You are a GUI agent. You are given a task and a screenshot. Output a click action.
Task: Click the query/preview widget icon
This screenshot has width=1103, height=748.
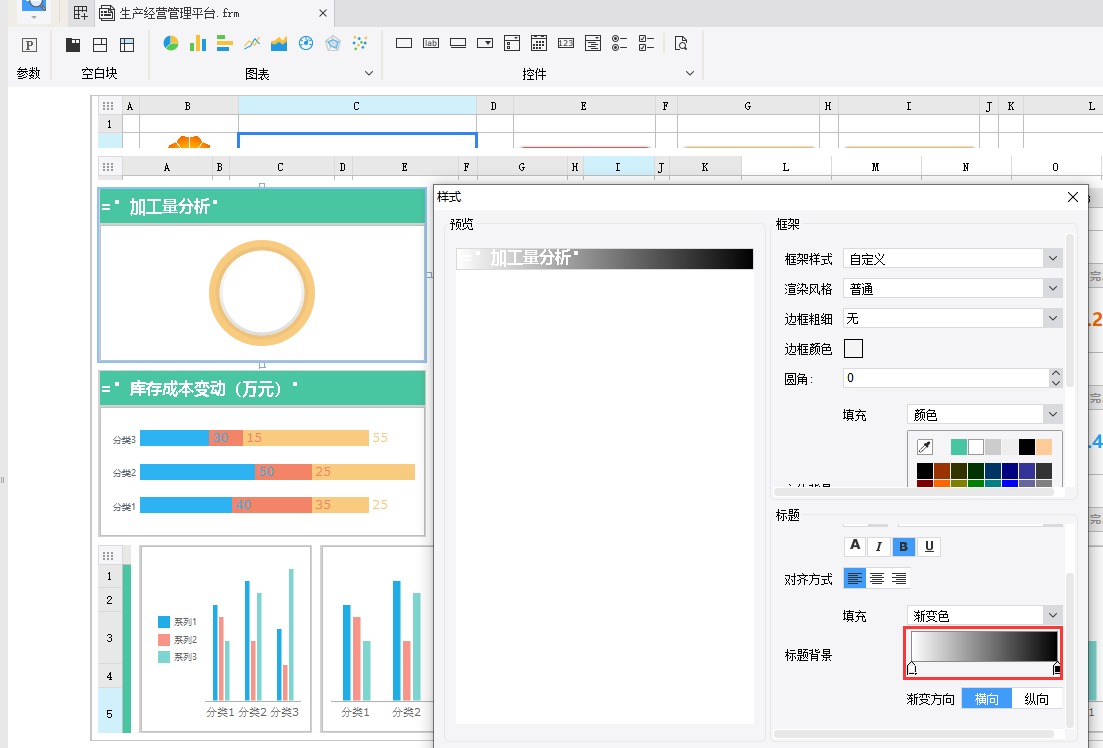click(680, 44)
